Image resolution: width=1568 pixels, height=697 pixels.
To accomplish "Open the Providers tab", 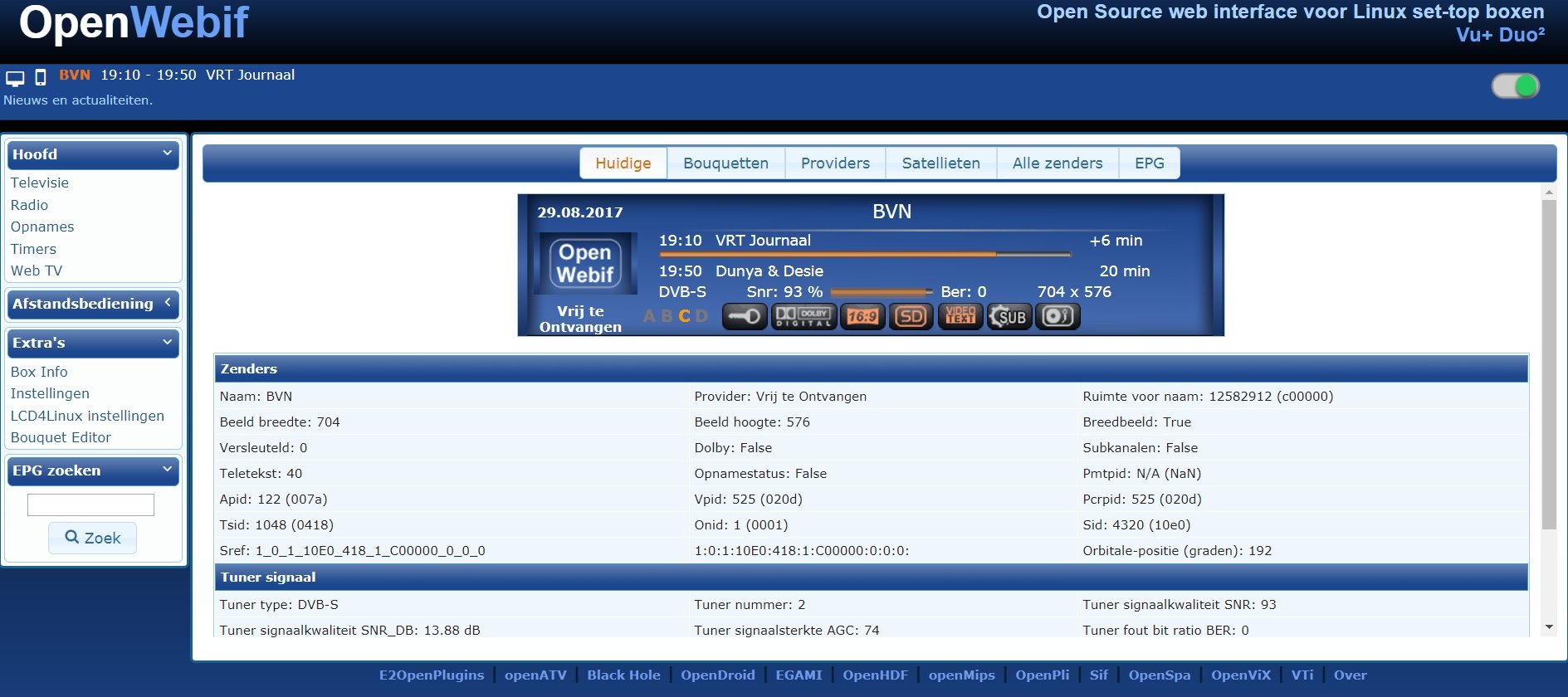I will coord(835,163).
